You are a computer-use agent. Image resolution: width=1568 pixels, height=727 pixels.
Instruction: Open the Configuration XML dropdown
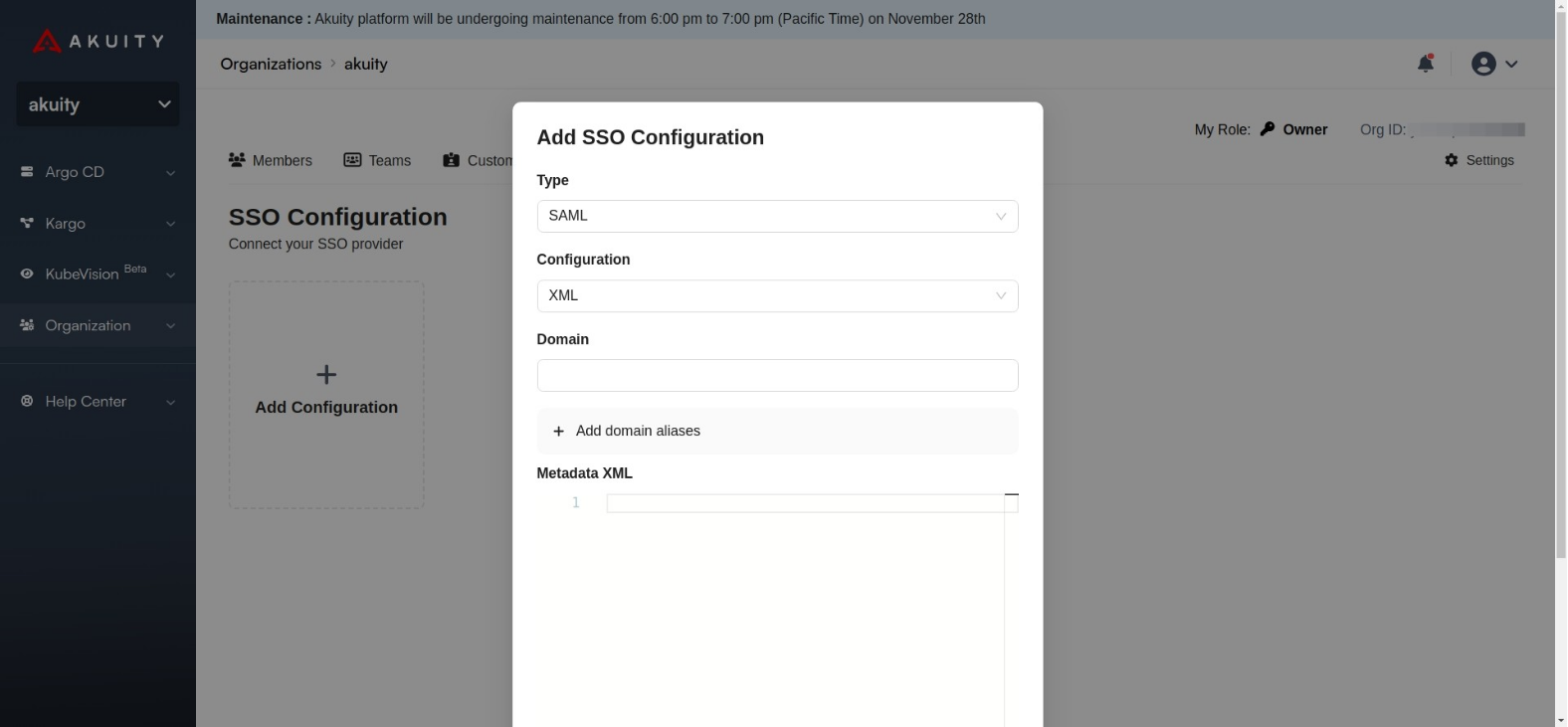pos(777,295)
